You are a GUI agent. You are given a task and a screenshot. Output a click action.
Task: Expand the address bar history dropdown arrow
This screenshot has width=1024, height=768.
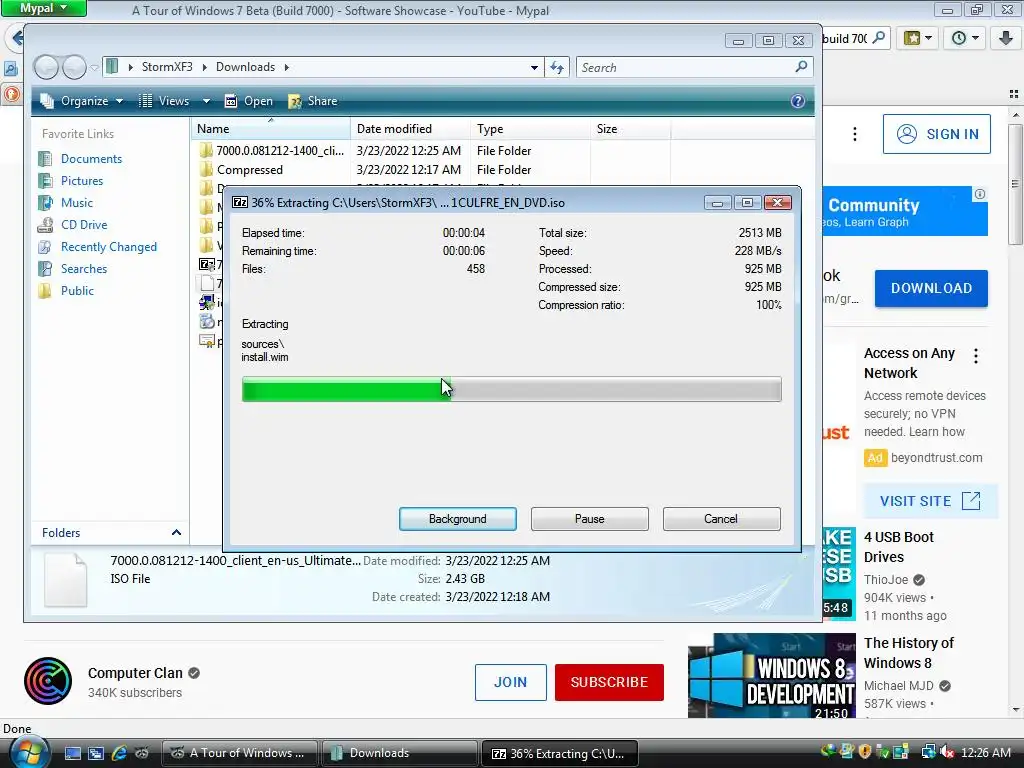point(534,67)
